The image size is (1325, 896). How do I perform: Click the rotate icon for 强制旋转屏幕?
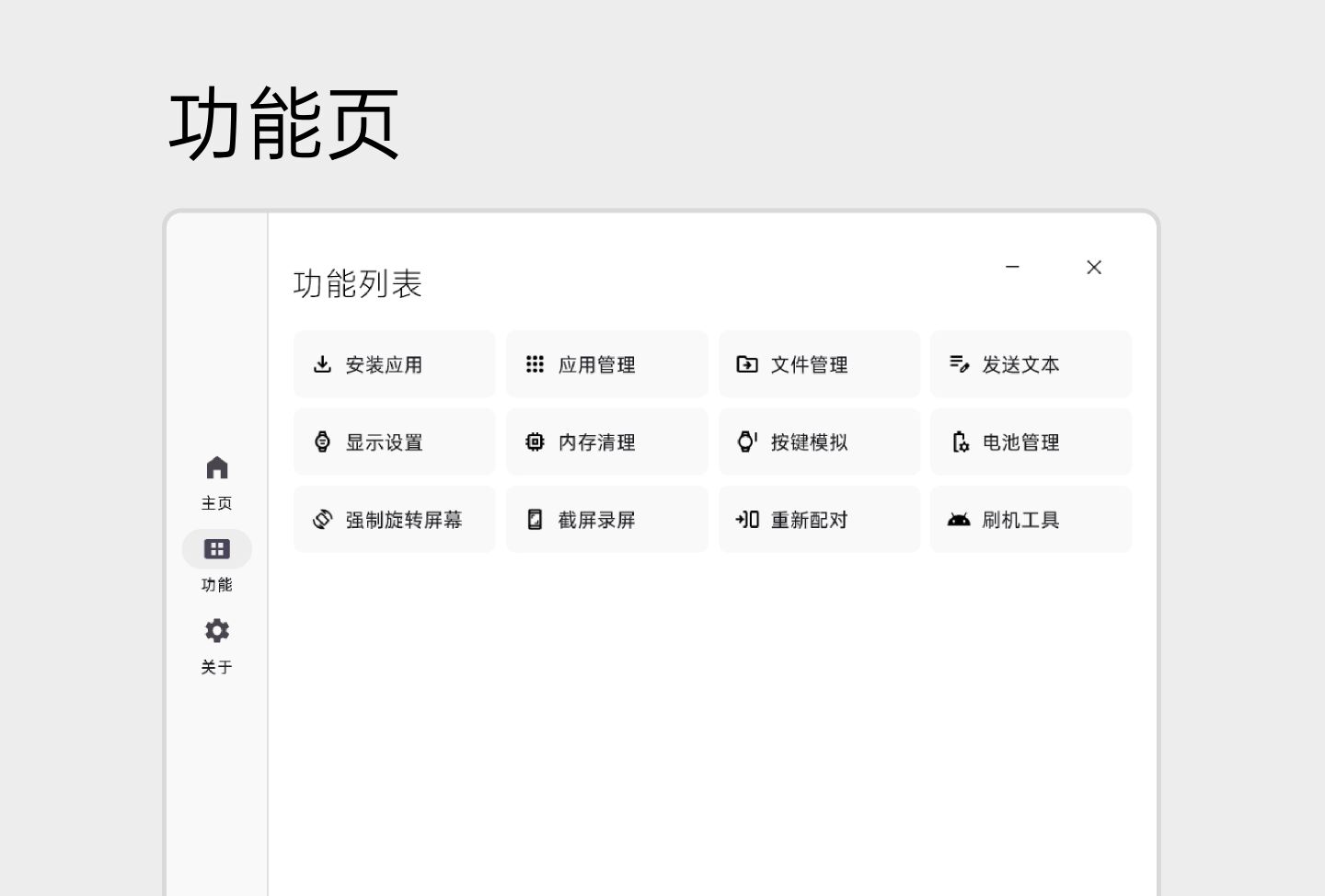322,520
